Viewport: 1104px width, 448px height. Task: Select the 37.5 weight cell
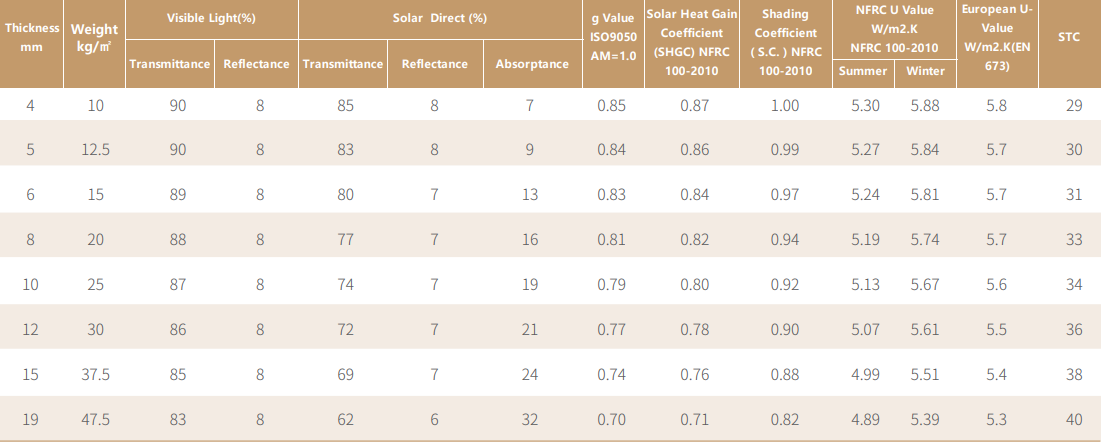(x=96, y=375)
